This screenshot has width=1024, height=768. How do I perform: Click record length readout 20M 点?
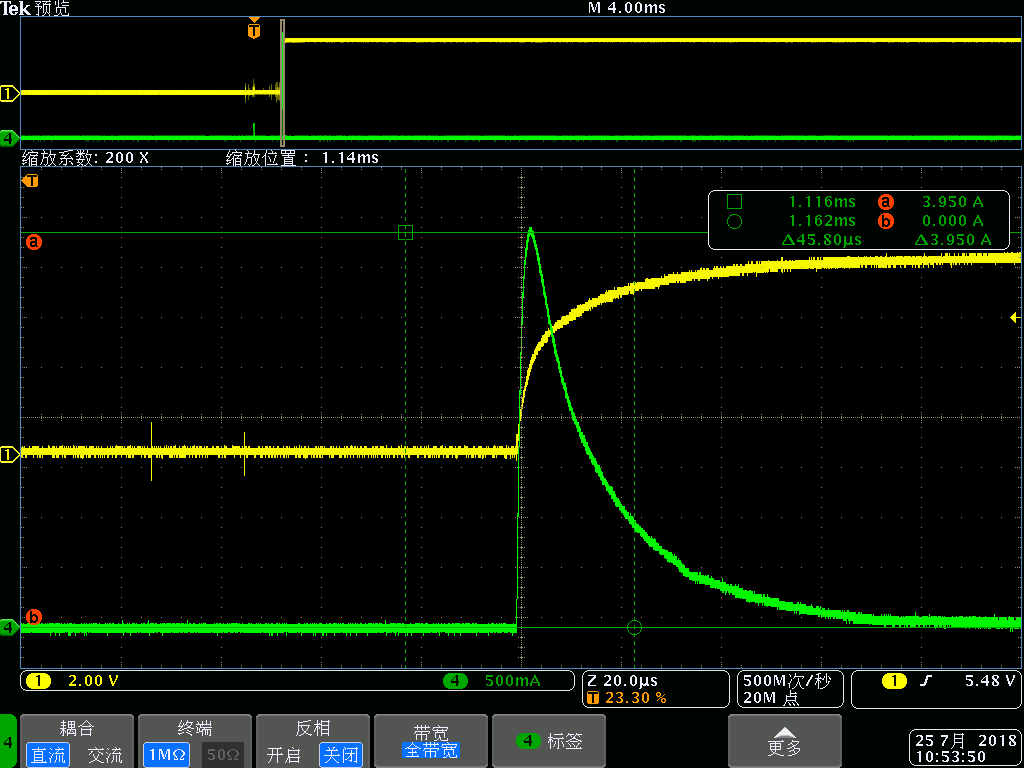(x=772, y=698)
